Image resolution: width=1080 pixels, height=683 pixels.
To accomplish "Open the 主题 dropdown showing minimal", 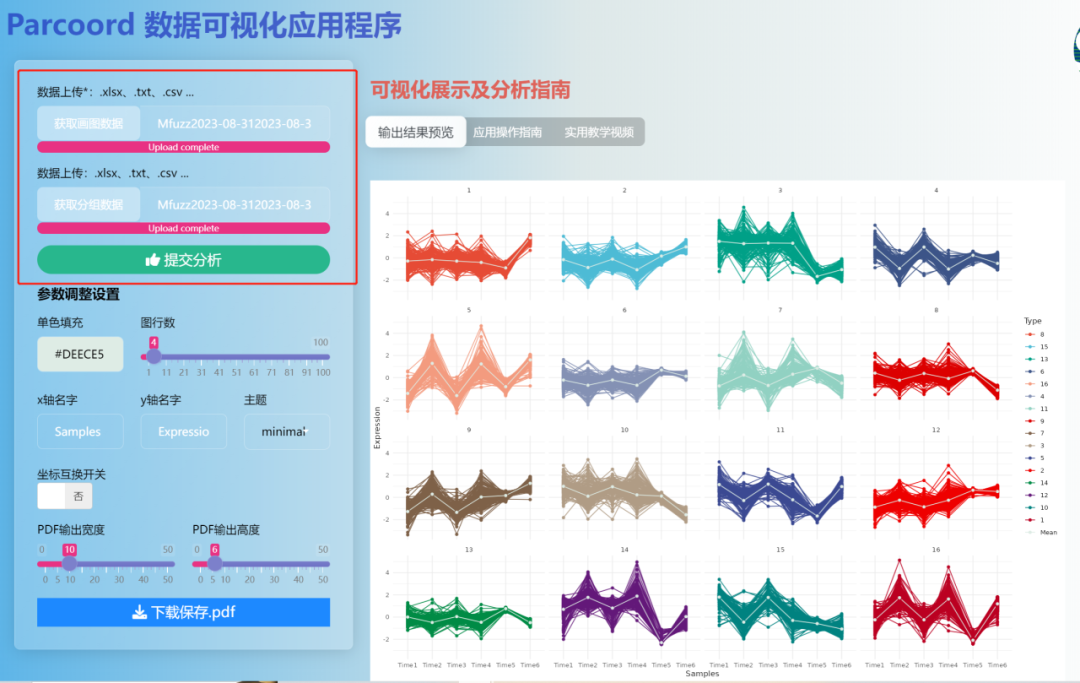I will pos(286,431).
